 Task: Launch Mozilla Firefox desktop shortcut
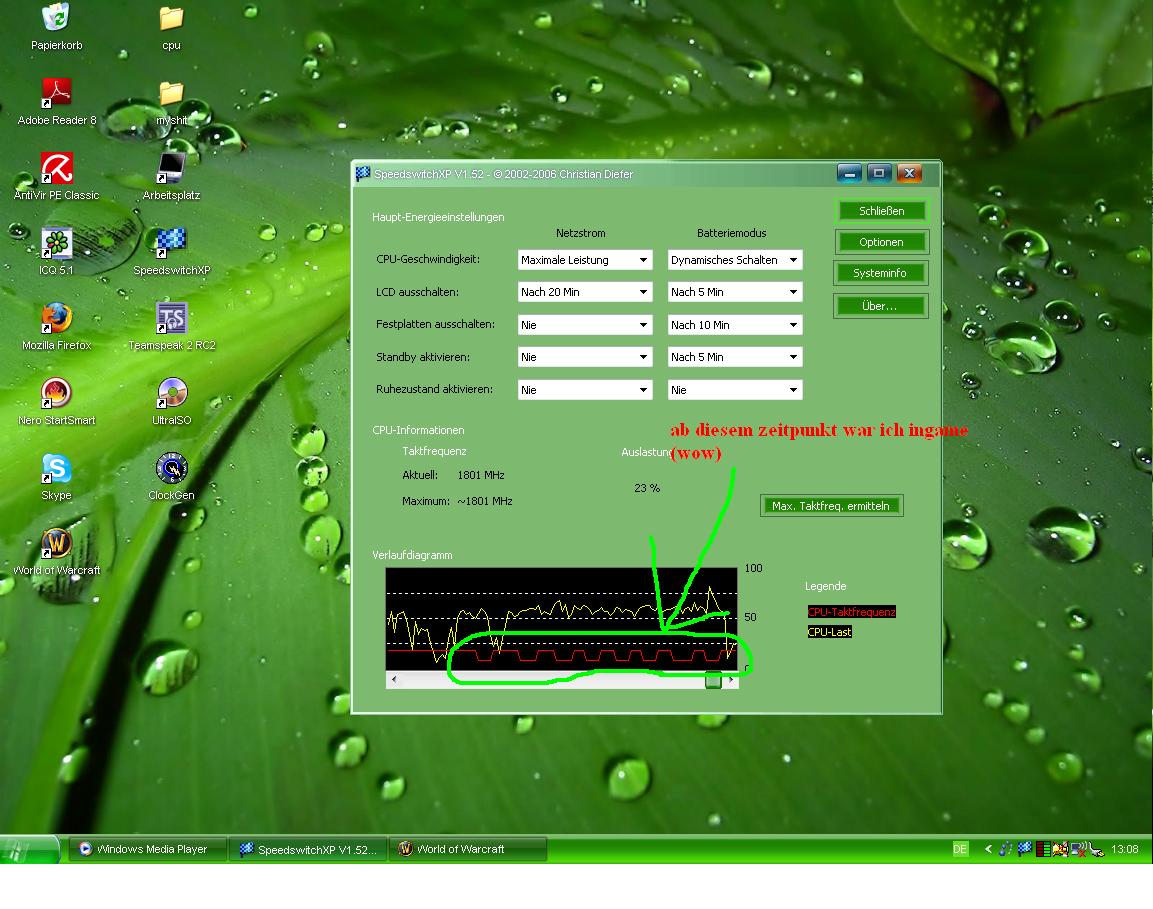pos(57,327)
